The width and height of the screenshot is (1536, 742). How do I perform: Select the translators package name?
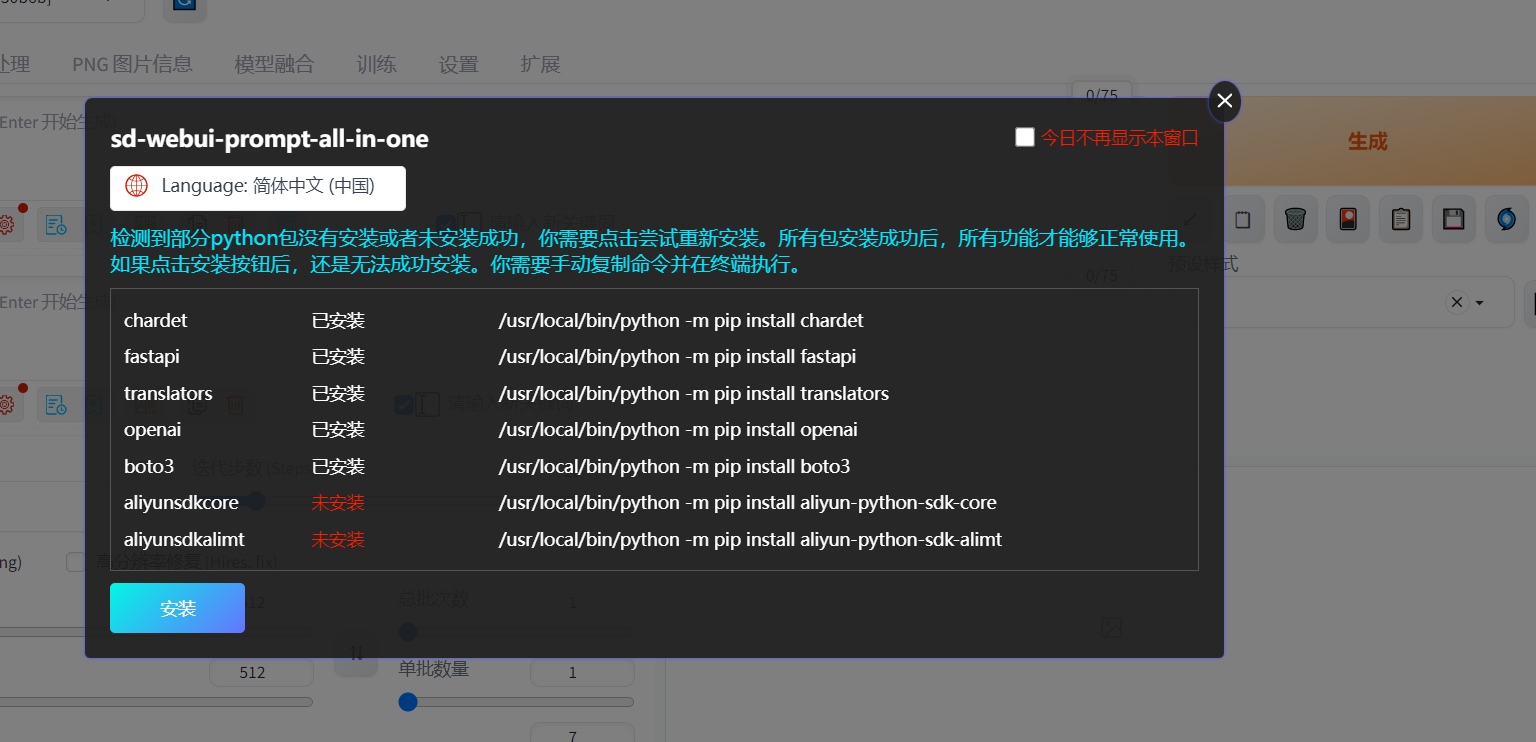tap(168, 393)
